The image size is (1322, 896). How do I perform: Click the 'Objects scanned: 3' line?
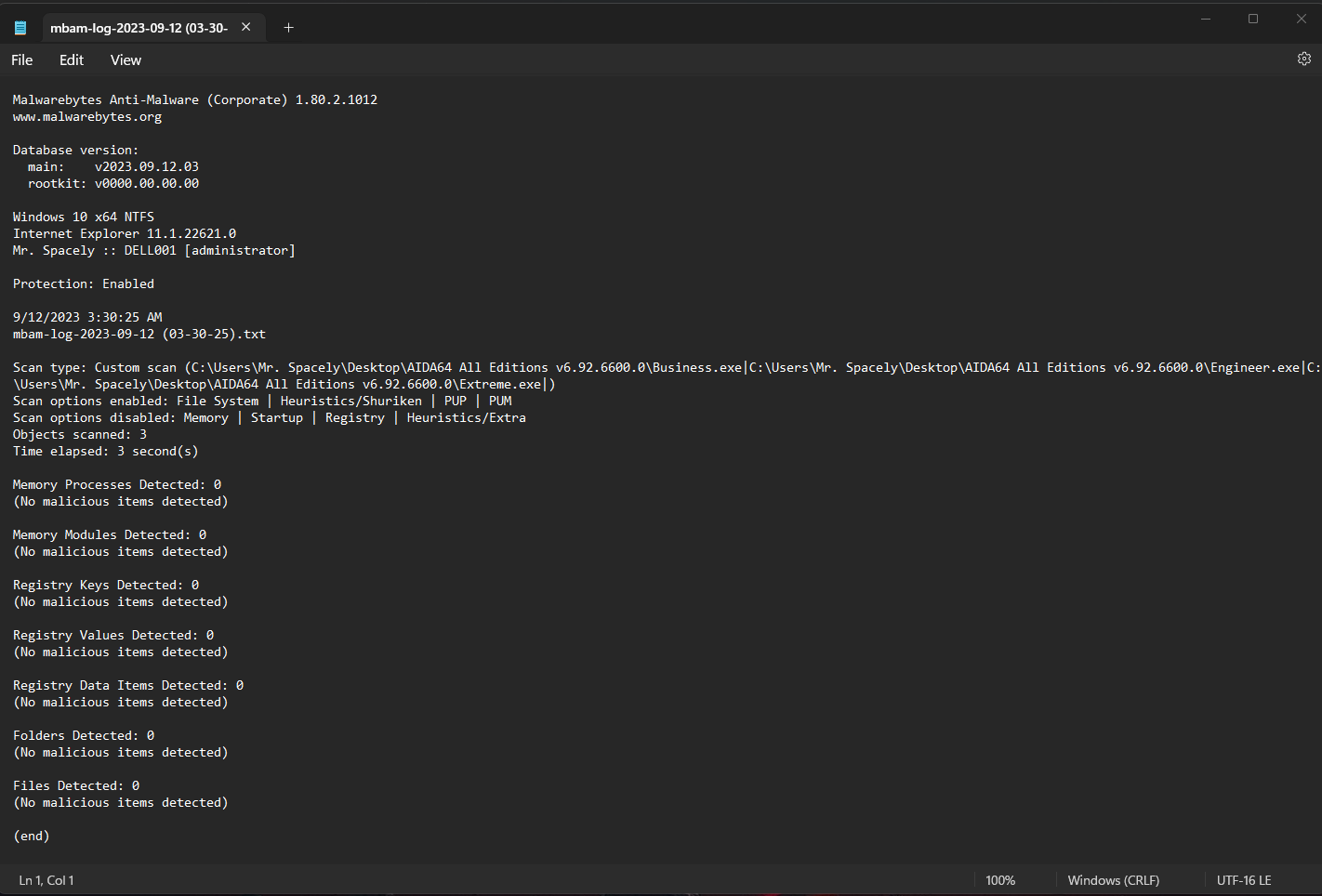tap(80, 434)
